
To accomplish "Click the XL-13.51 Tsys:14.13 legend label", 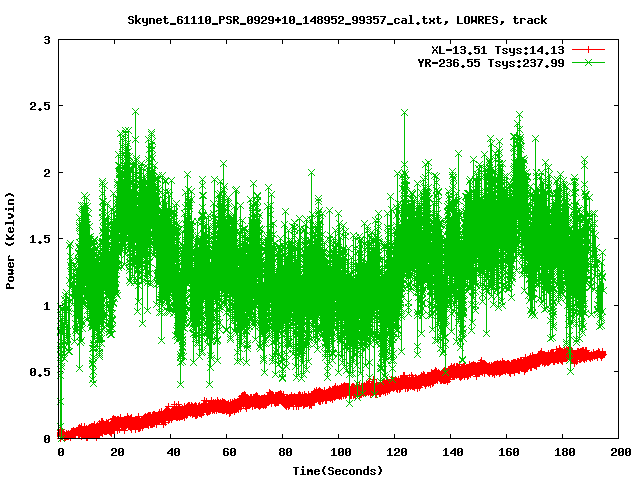I will point(498,49).
